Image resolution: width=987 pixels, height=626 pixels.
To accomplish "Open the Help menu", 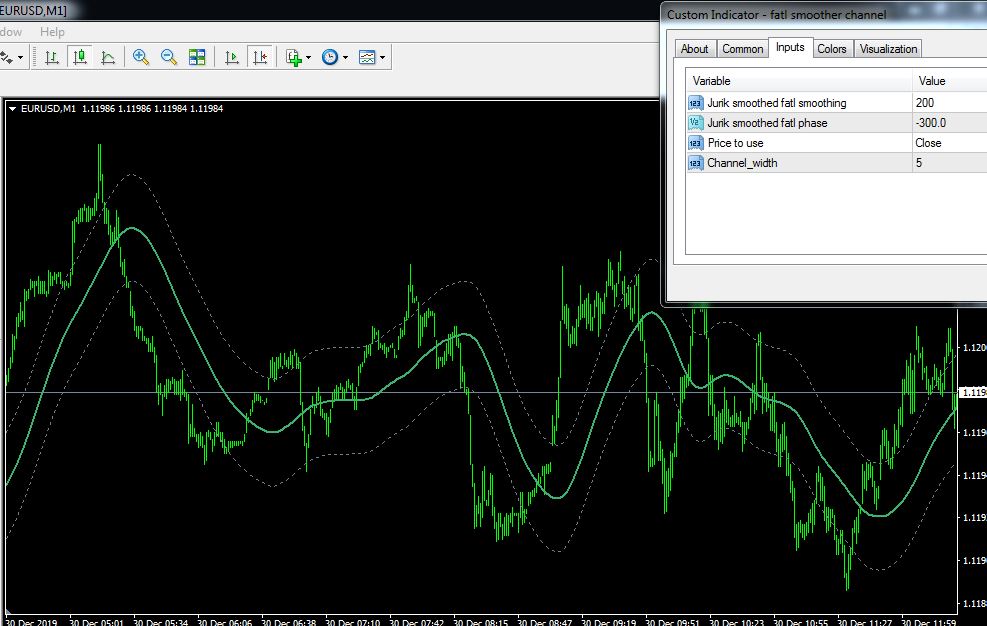I will click(52, 32).
